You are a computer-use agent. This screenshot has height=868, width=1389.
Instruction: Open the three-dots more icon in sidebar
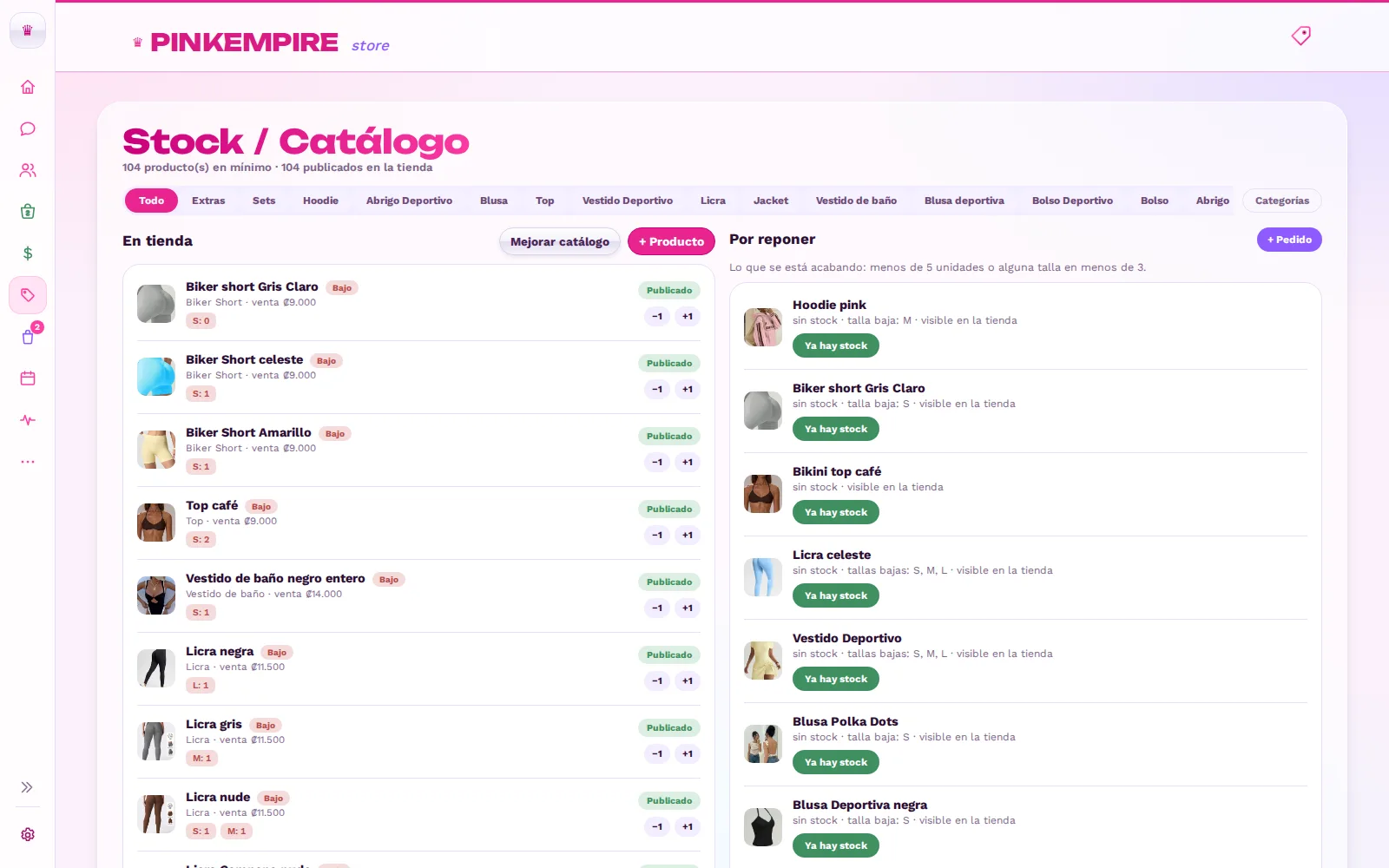tap(28, 462)
